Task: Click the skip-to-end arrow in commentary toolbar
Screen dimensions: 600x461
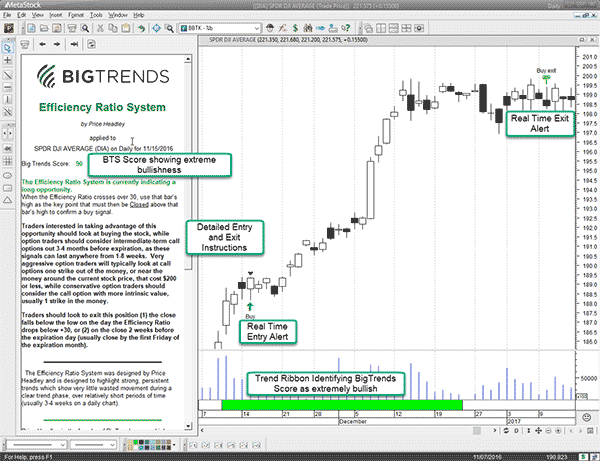Action: [74, 44]
